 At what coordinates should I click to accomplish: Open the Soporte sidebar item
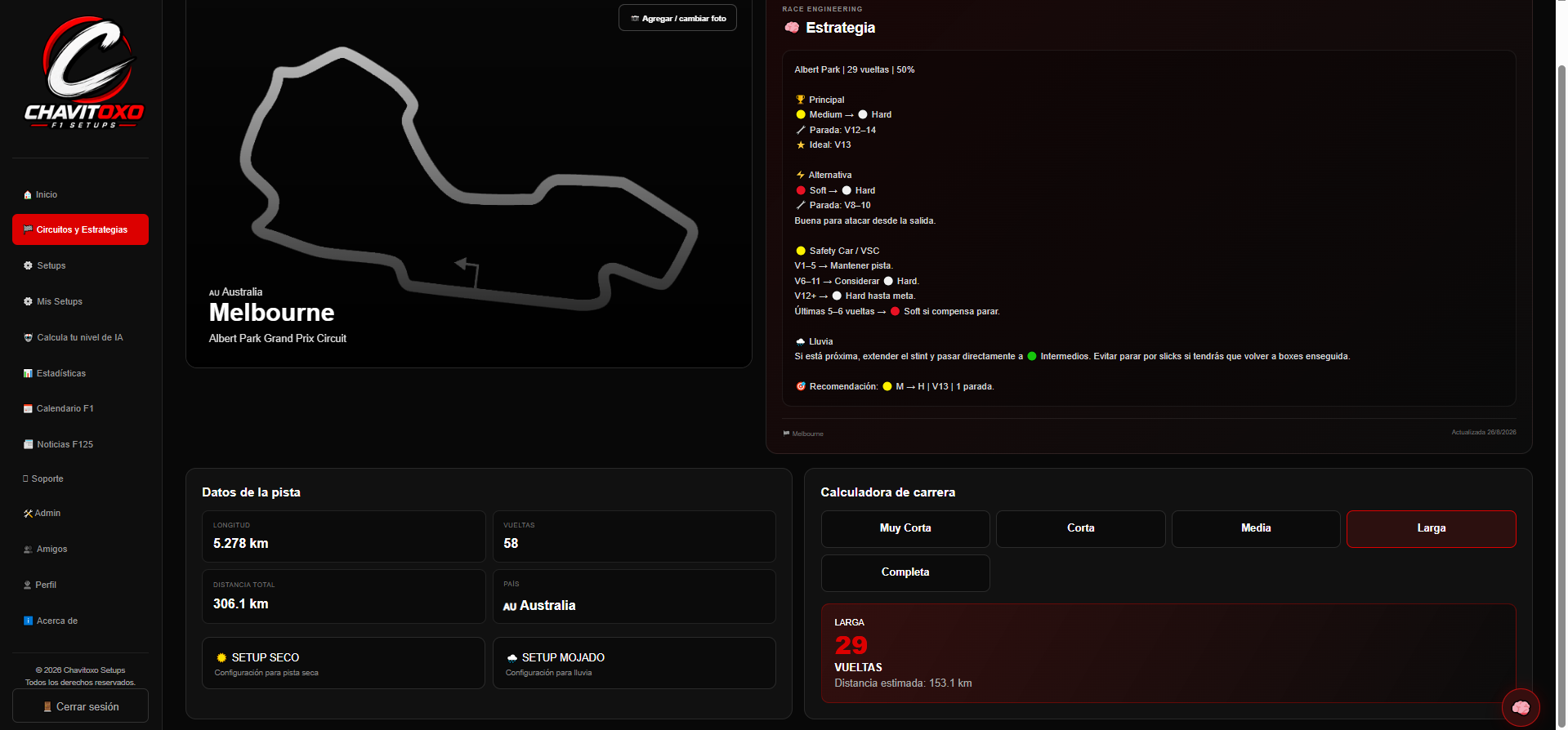(x=80, y=479)
